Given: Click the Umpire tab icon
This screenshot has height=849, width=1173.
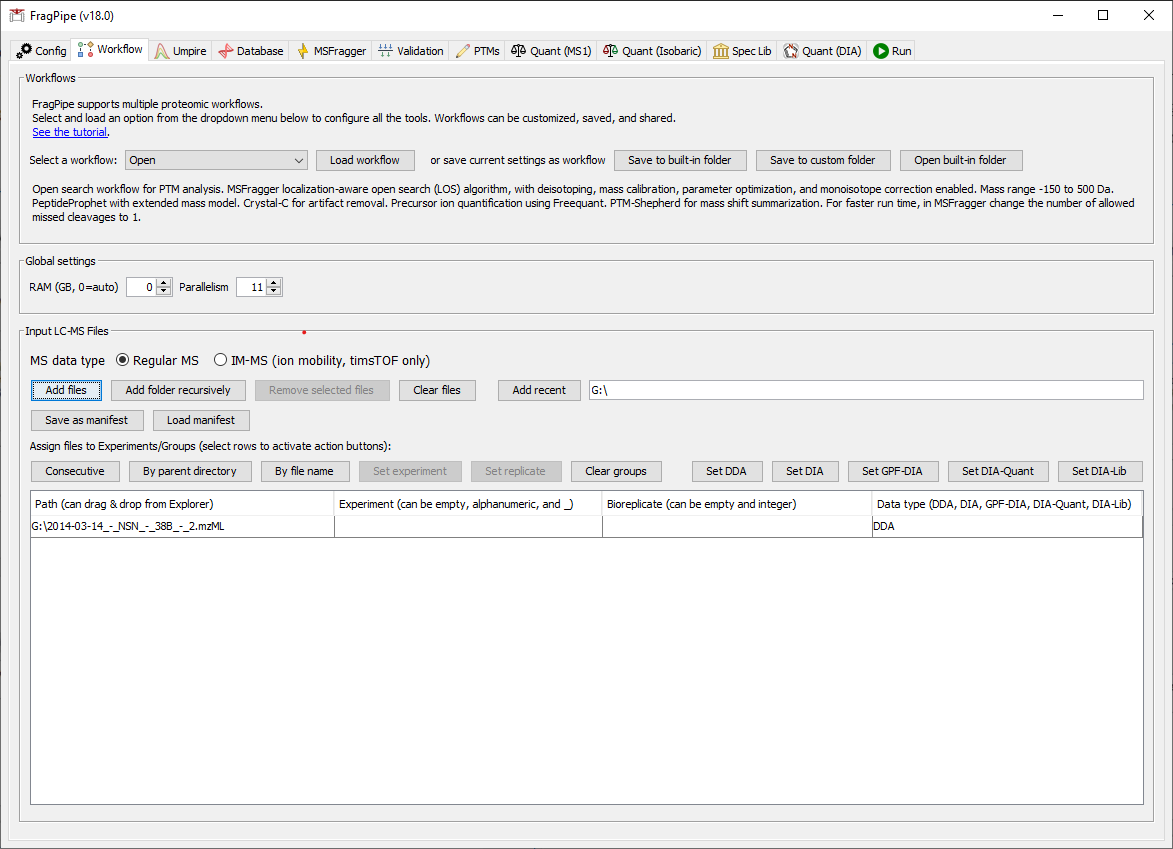Looking at the screenshot, I should [162, 51].
